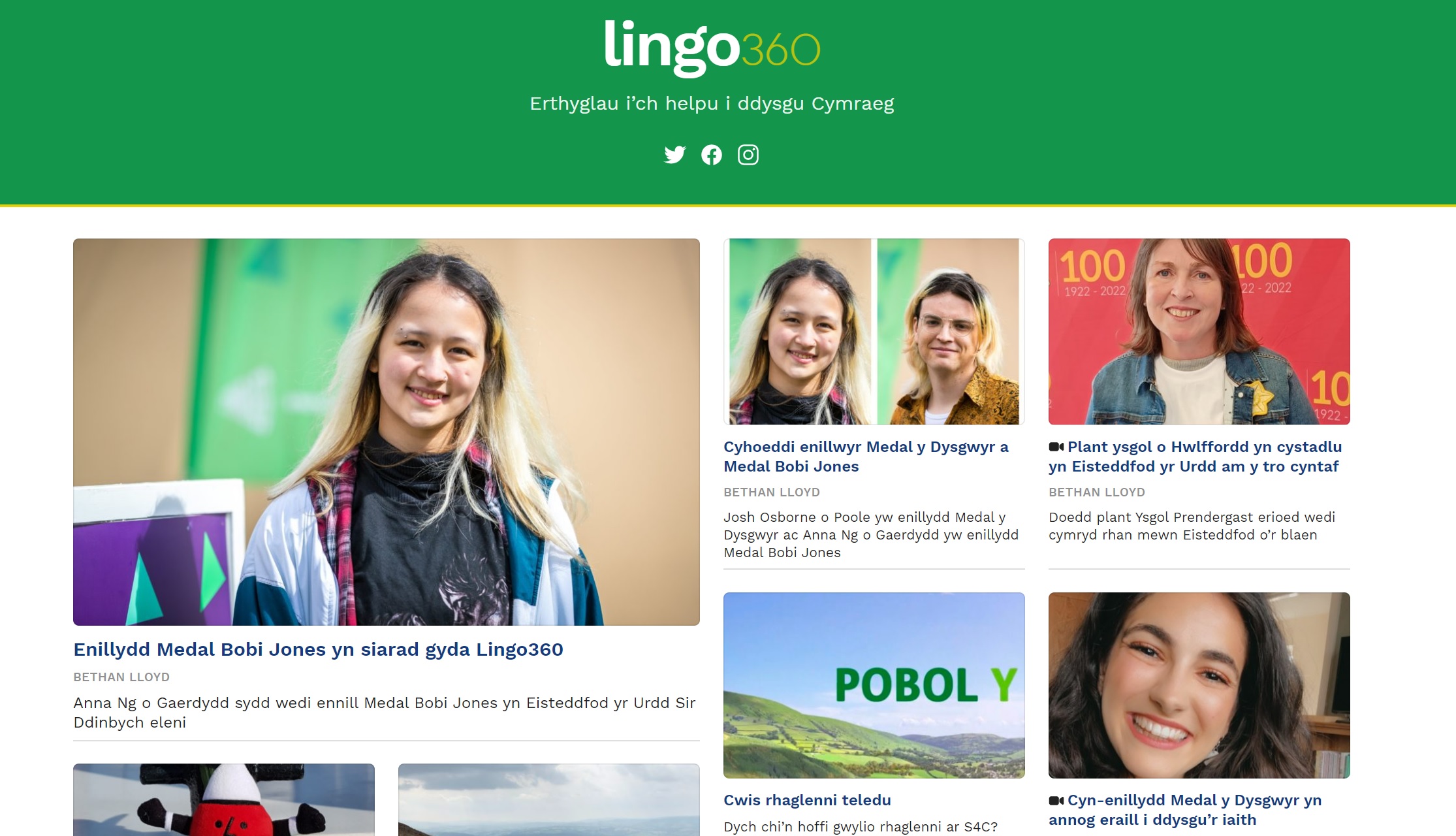Open 'Cwis rhaglenni teledu' headline

(x=807, y=800)
